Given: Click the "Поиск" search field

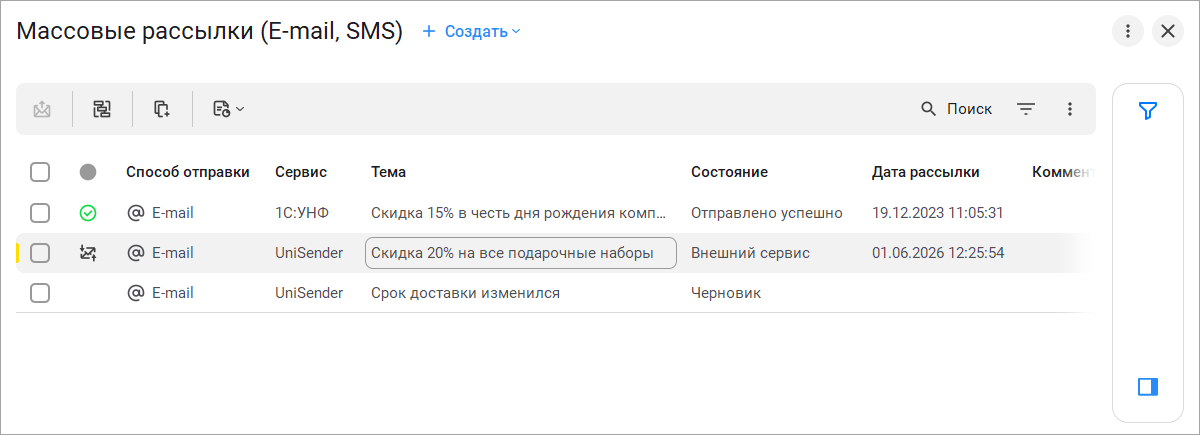Looking at the screenshot, I should pos(956,109).
